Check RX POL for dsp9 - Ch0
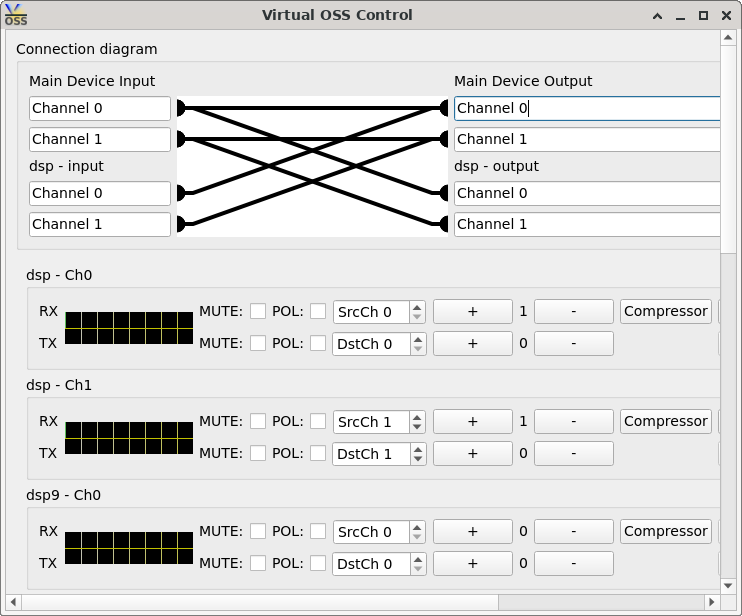Image resolution: width=742 pixels, height=616 pixels. pos(318,531)
